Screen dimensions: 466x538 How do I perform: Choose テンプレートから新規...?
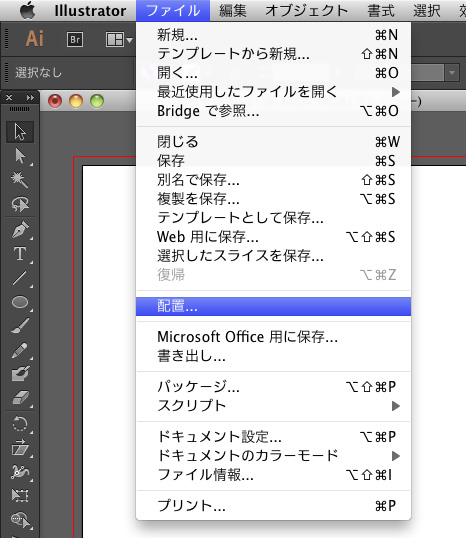[273, 54]
